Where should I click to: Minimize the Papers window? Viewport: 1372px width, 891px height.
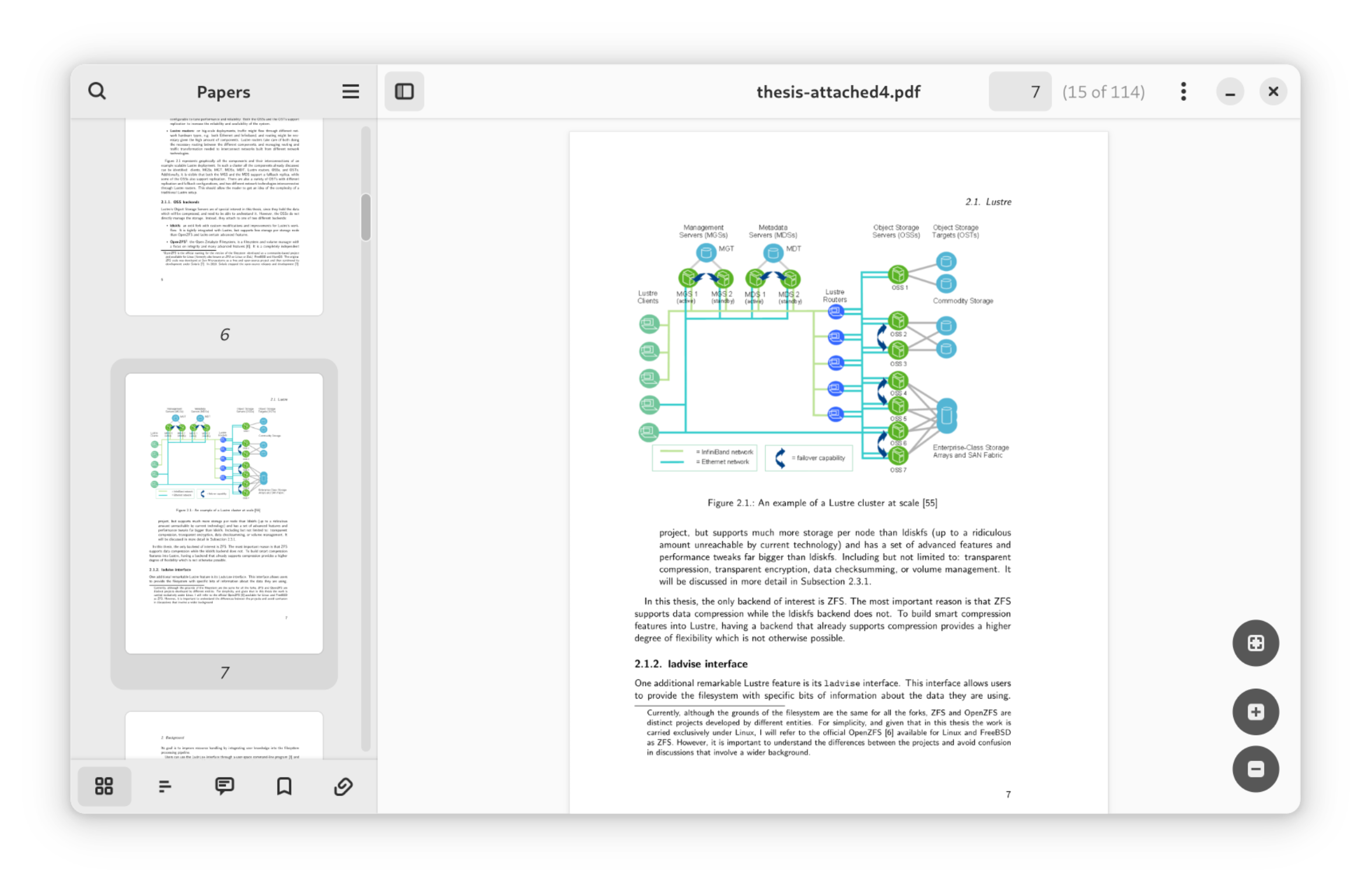pyautogui.click(x=1230, y=92)
